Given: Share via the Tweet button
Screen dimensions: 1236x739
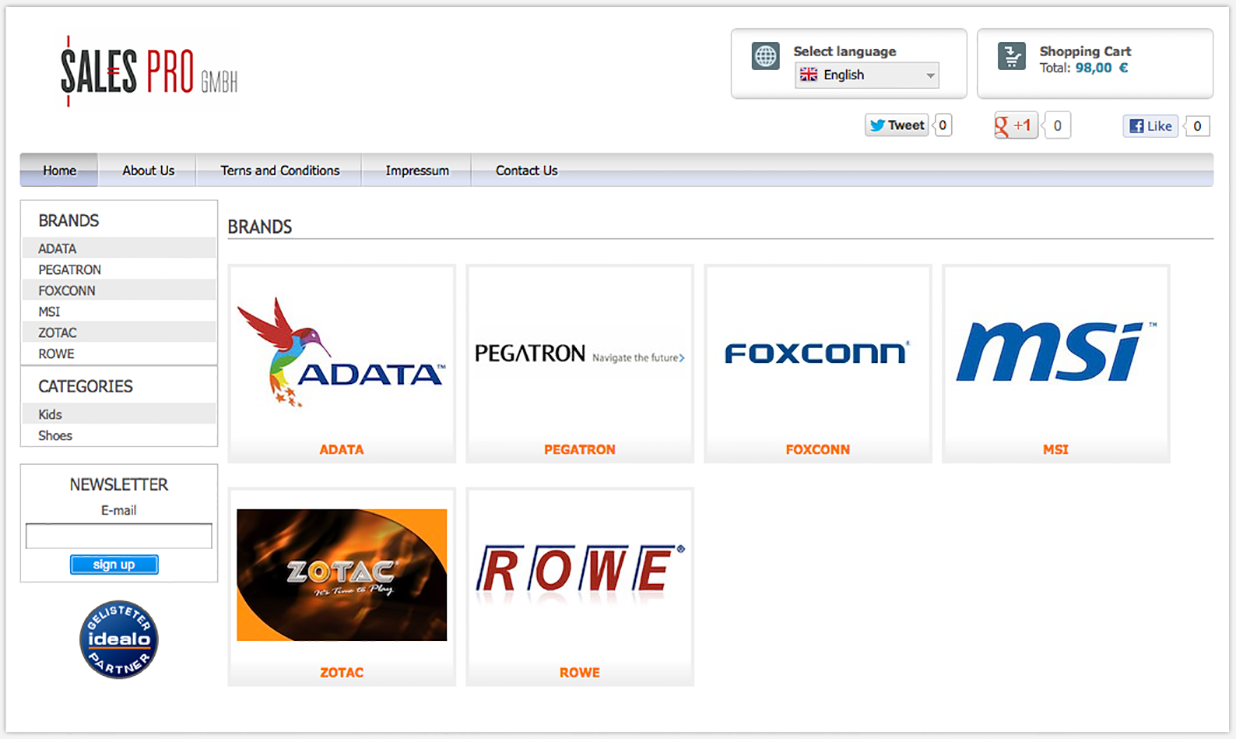Looking at the screenshot, I should point(897,125).
